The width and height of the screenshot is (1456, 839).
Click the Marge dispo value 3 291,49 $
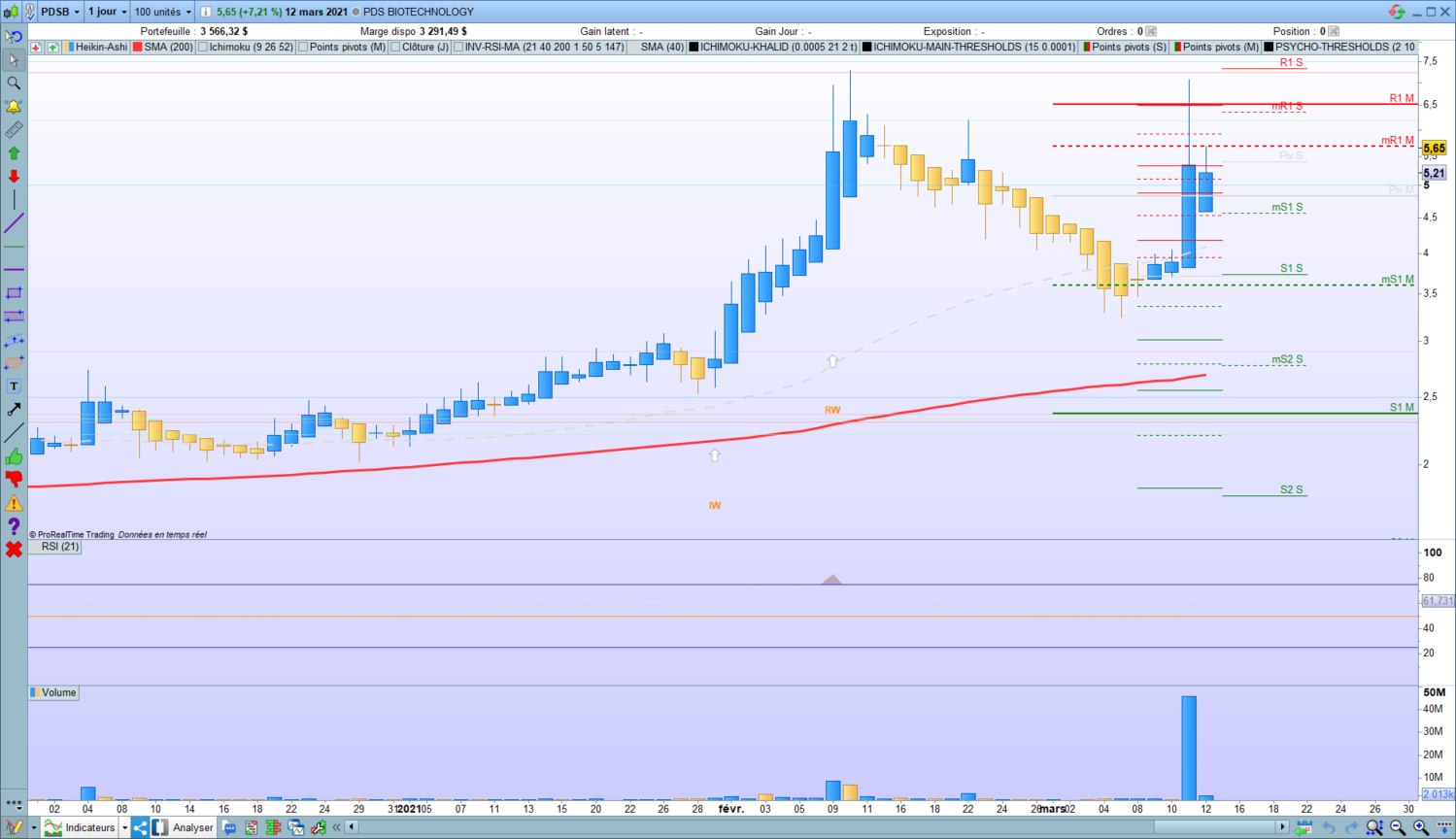(x=443, y=31)
